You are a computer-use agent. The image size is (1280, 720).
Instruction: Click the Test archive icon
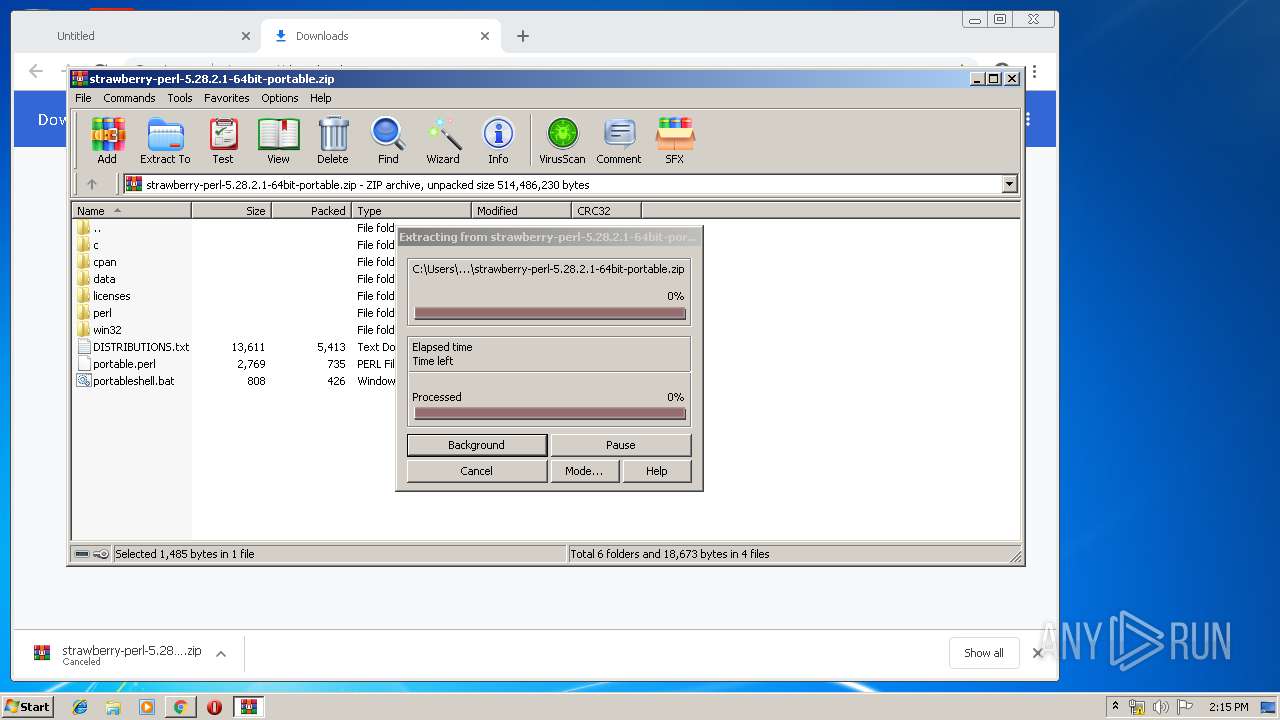[x=223, y=140]
